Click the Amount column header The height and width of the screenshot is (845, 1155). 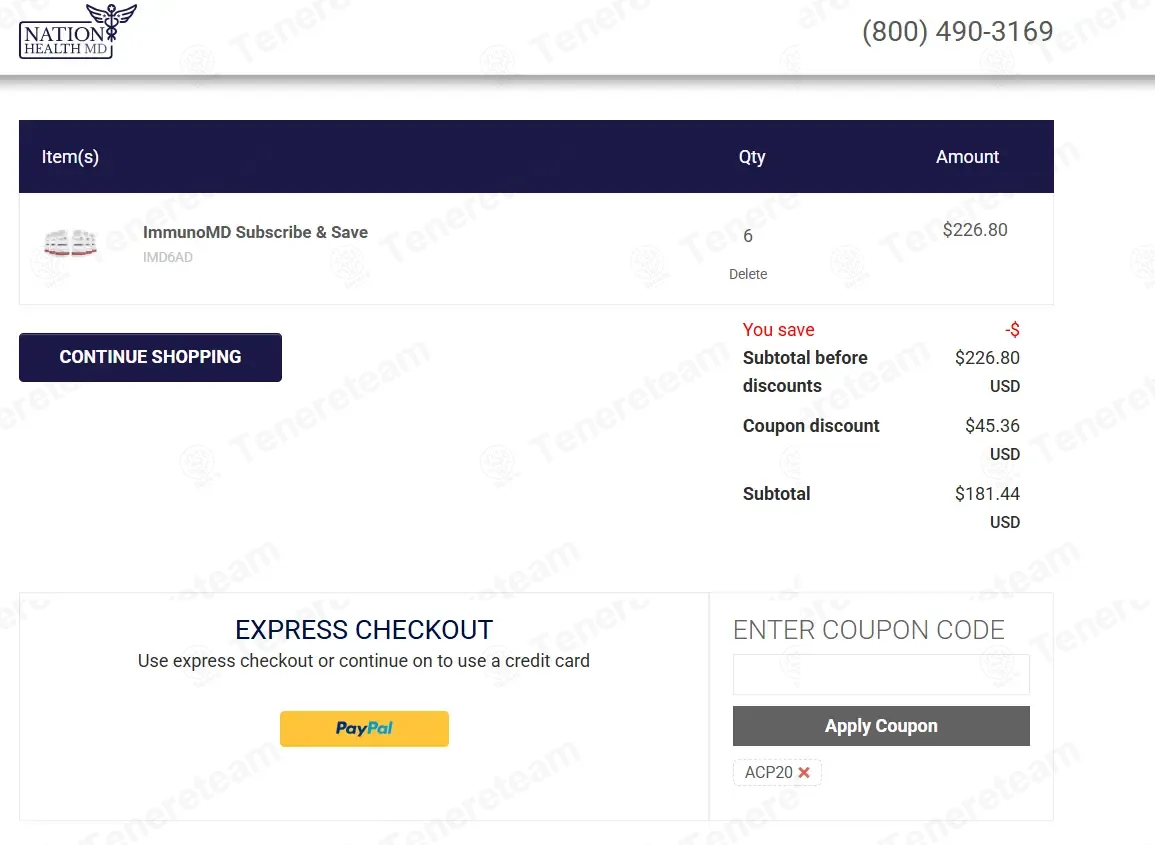(967, 157)
